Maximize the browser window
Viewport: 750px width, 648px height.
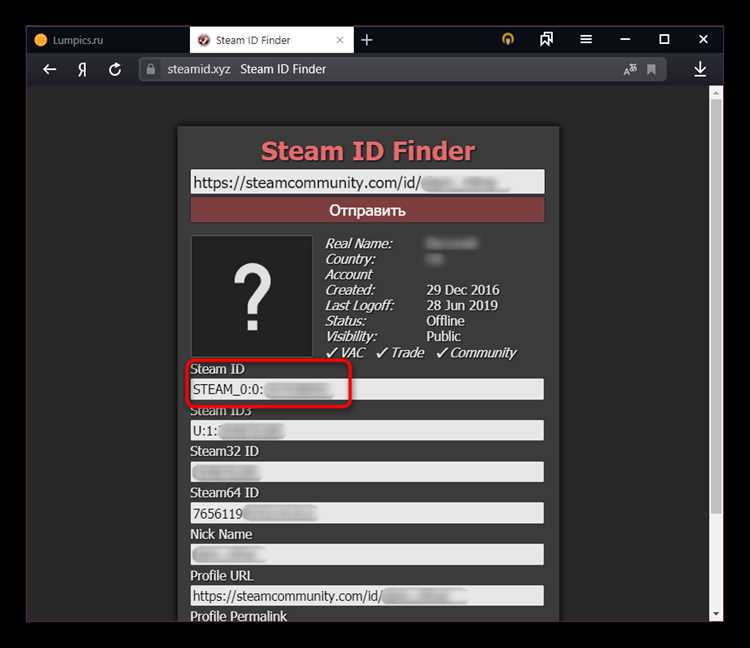[x=664, y=39]
